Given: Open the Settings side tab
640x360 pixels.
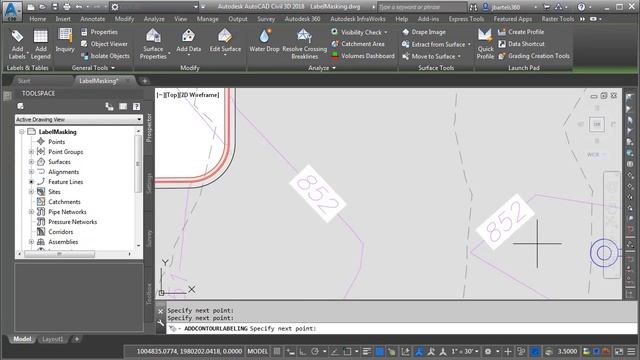Looking at the screenshot, I should coord(149,183).
